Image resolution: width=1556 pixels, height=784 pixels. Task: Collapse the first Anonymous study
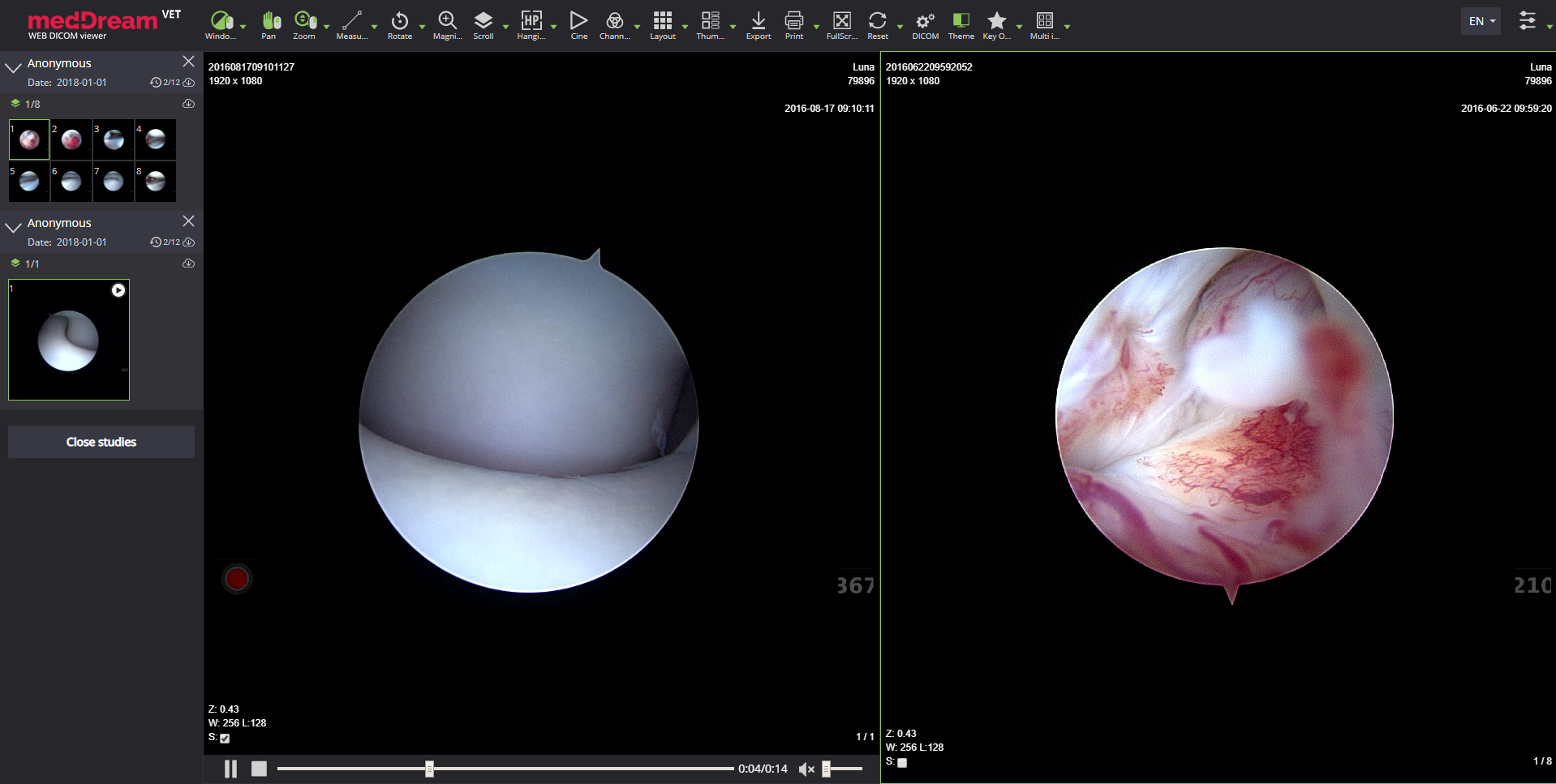coord(12,65)
